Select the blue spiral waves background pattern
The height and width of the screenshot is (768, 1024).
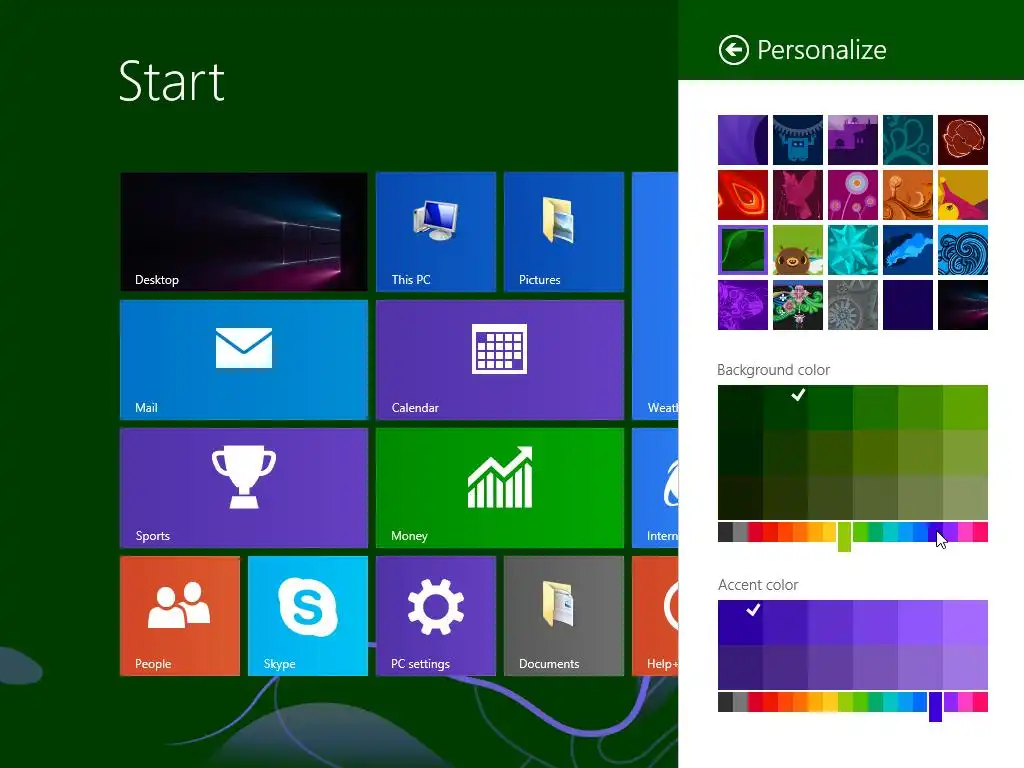963,250
